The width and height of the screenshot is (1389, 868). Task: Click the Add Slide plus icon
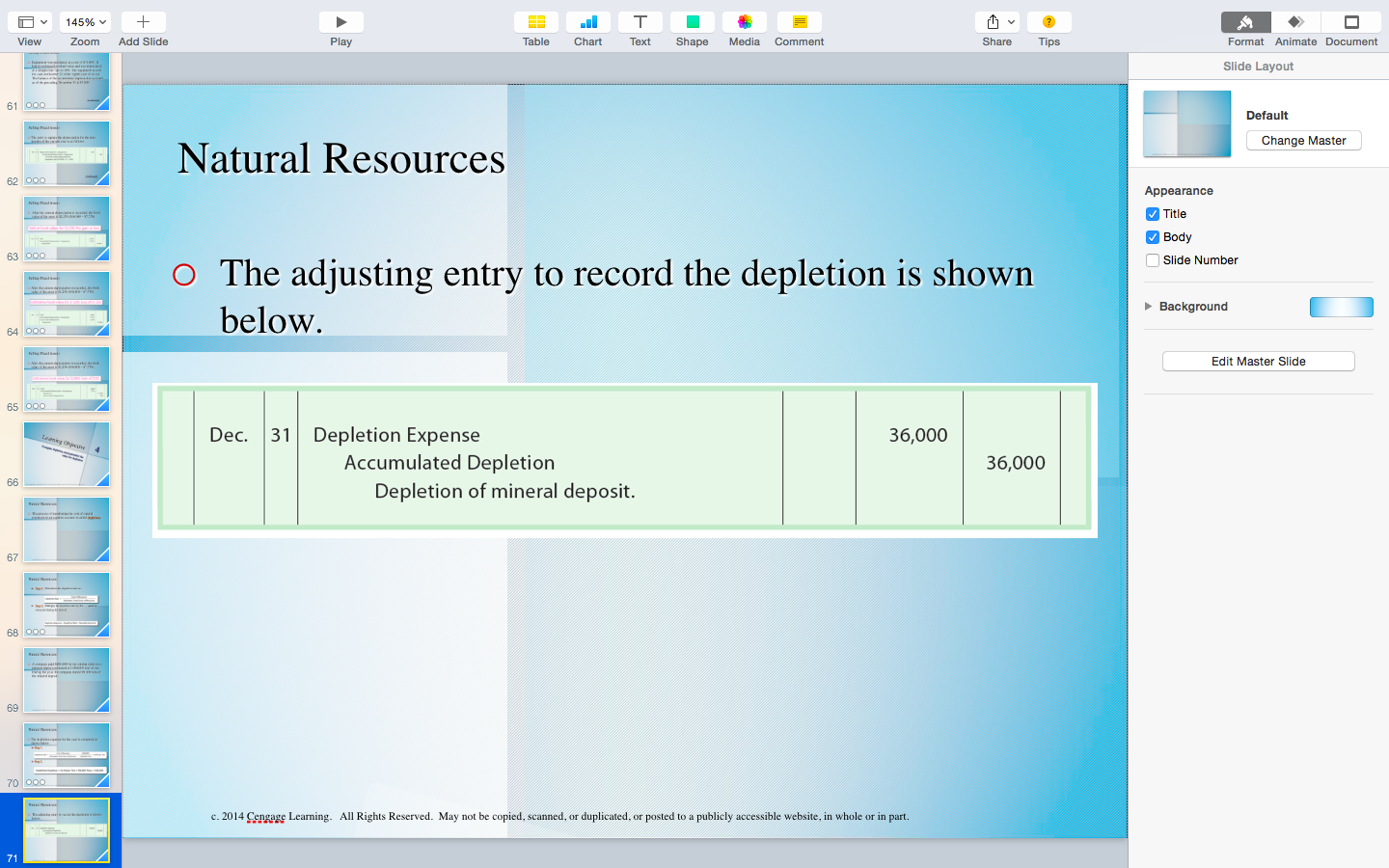143,22
